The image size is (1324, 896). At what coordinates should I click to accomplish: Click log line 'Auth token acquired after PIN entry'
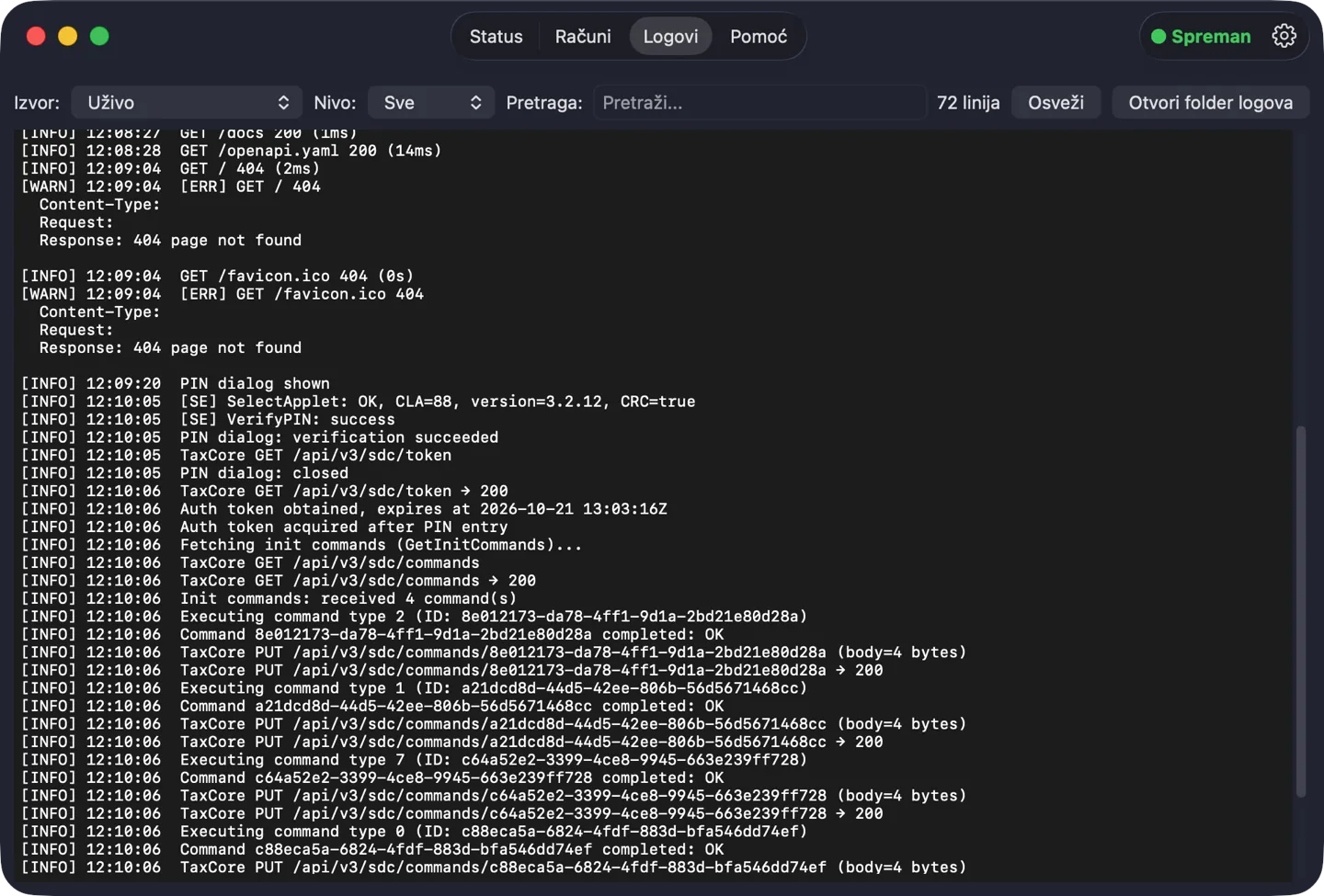pos(265,527)
